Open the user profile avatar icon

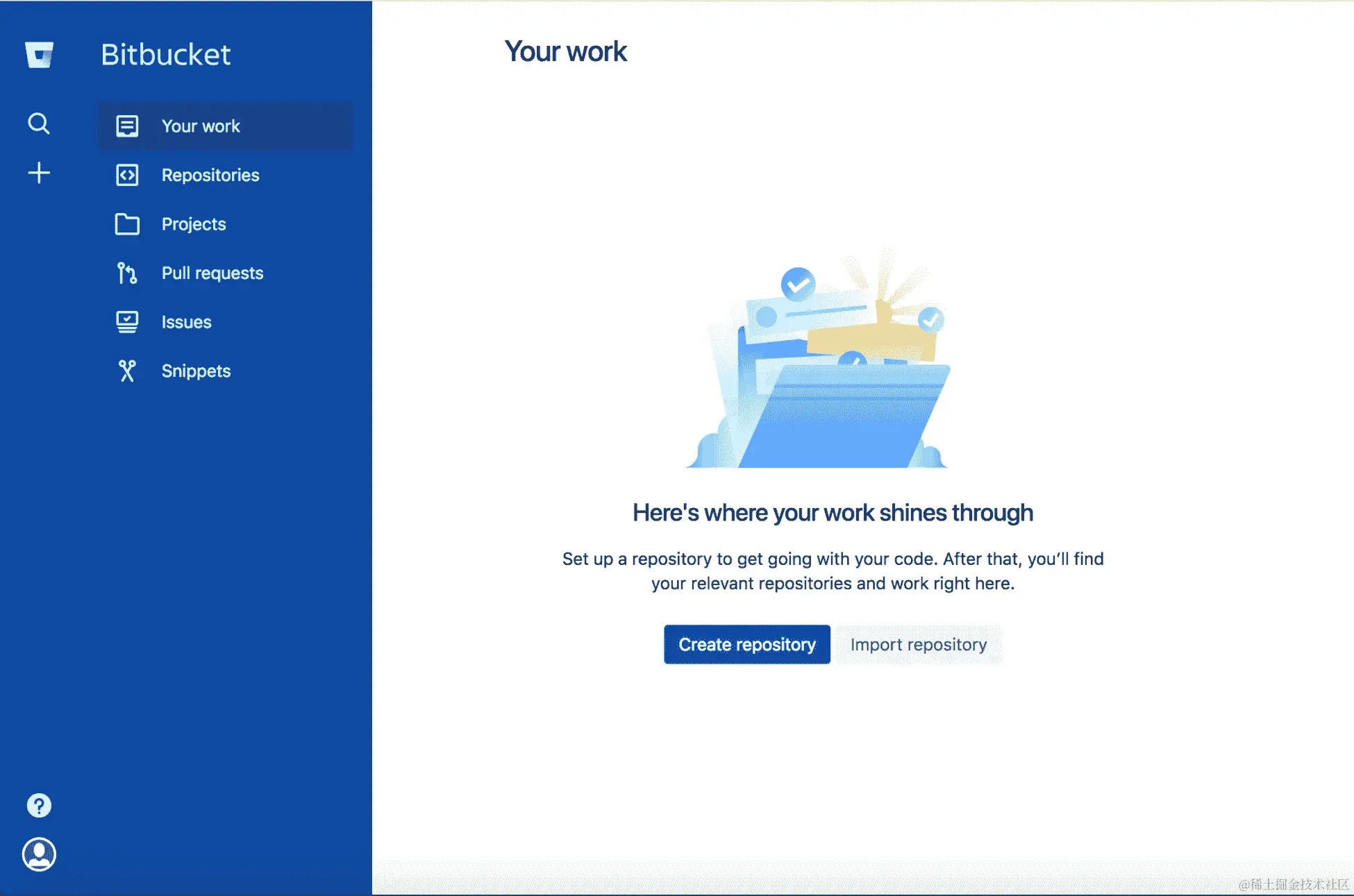[39, 854]
